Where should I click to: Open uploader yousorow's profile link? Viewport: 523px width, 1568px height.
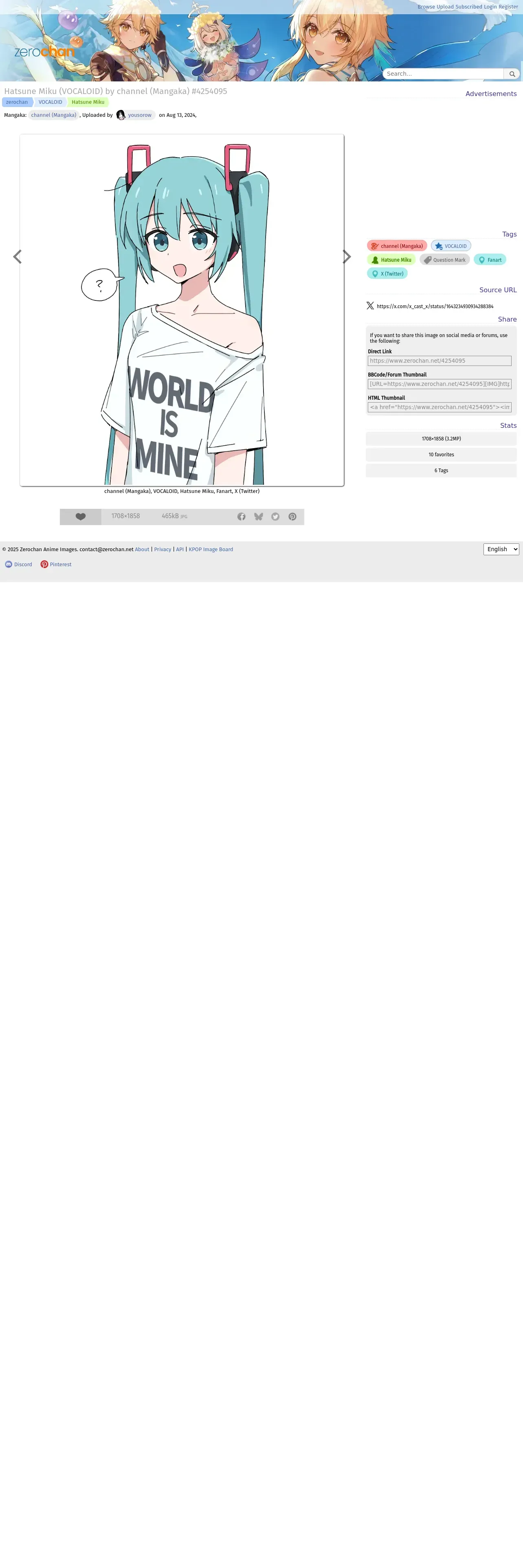139,115
